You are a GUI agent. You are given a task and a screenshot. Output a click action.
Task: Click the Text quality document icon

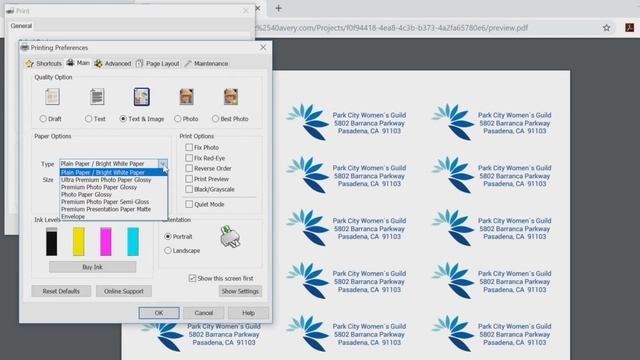pos(97,97)
